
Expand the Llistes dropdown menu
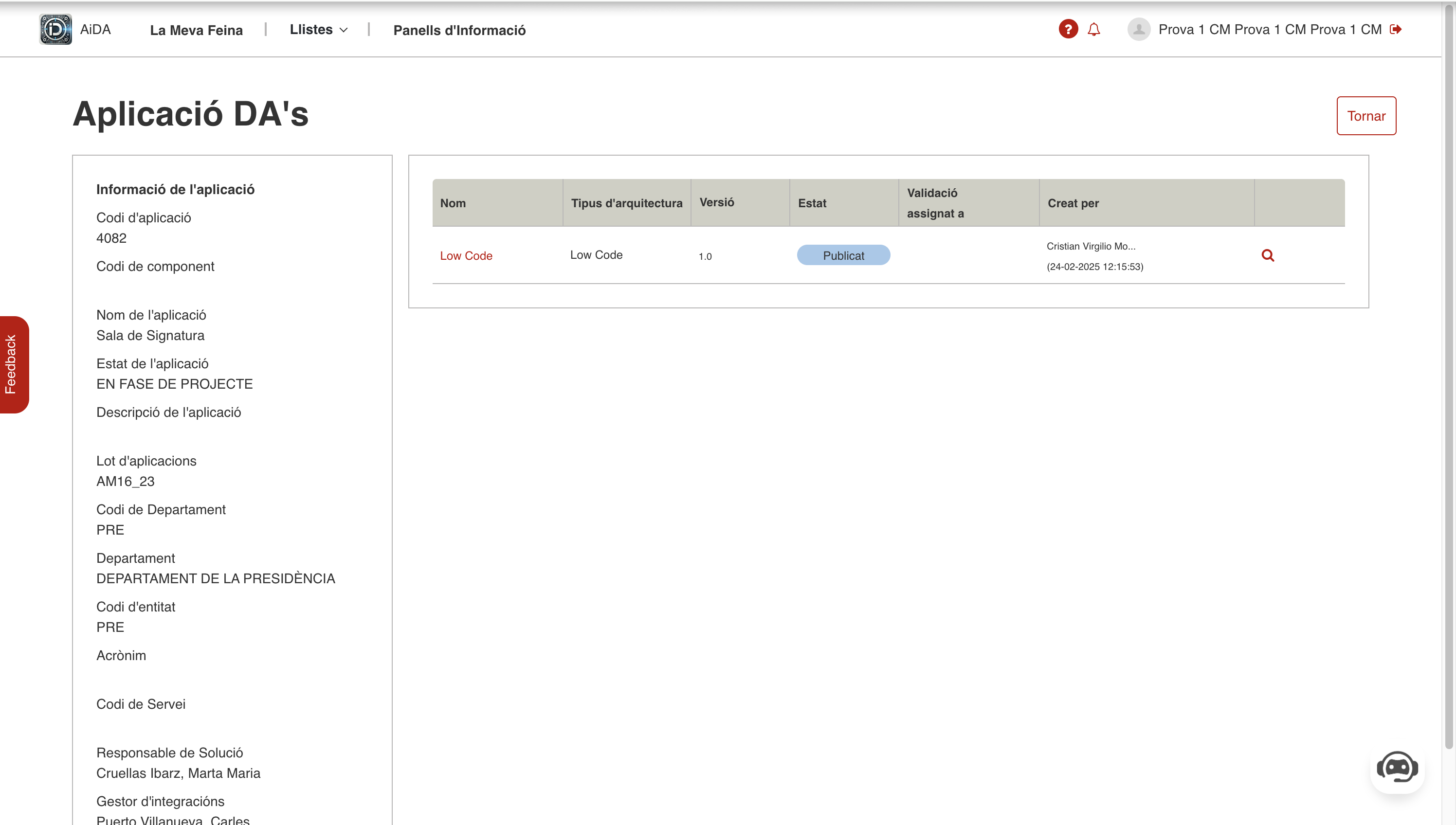(311, 30)
